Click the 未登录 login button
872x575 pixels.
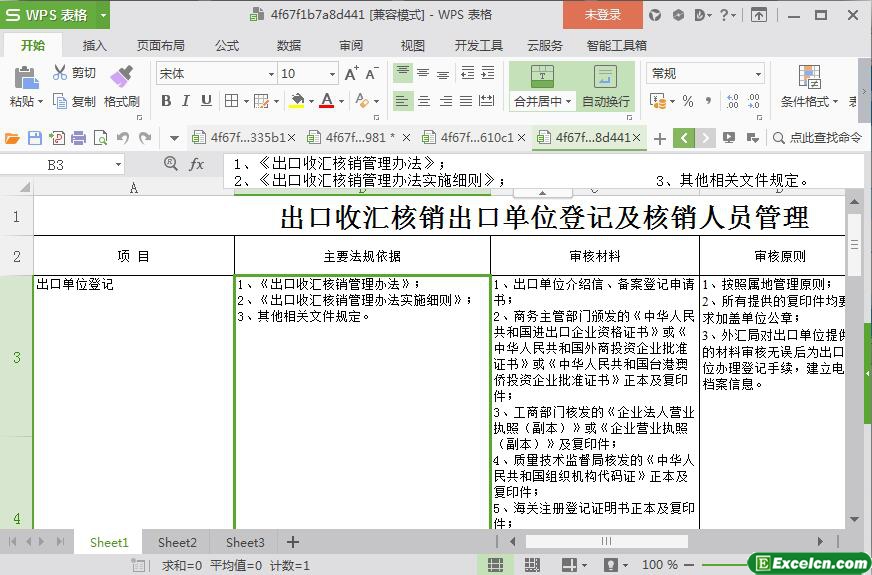tap(602, 15)
